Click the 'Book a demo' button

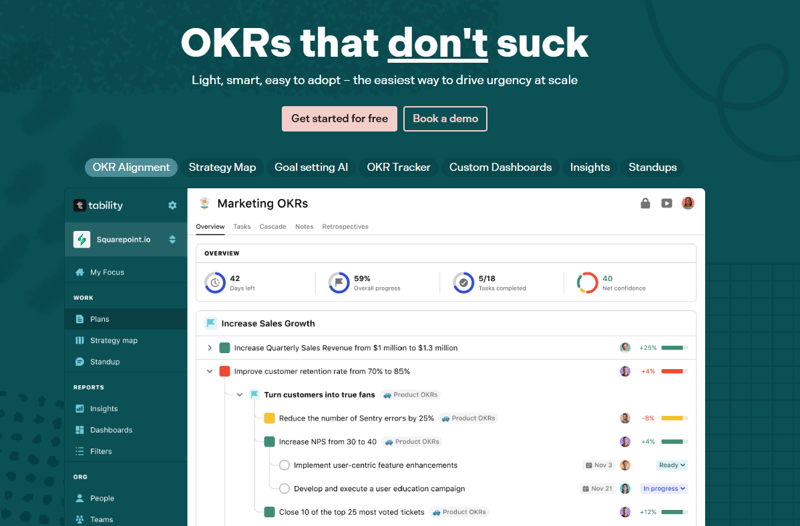445,119
